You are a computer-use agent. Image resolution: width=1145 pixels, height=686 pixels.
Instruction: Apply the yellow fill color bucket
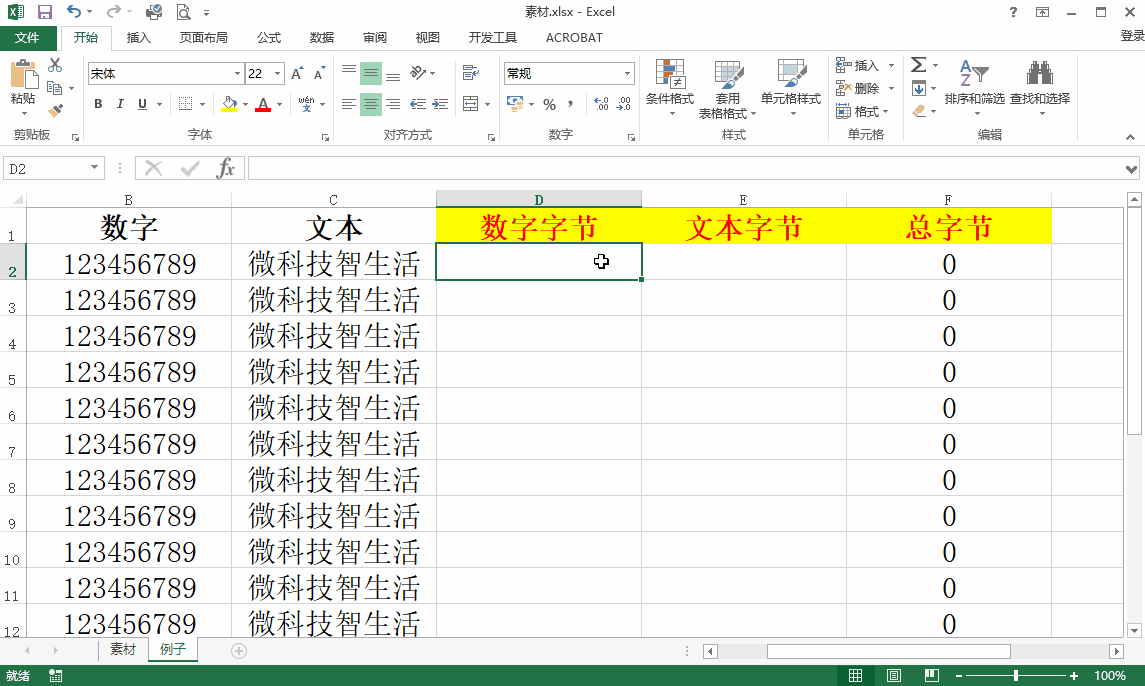pyautogui.click(x=229, y=104)
